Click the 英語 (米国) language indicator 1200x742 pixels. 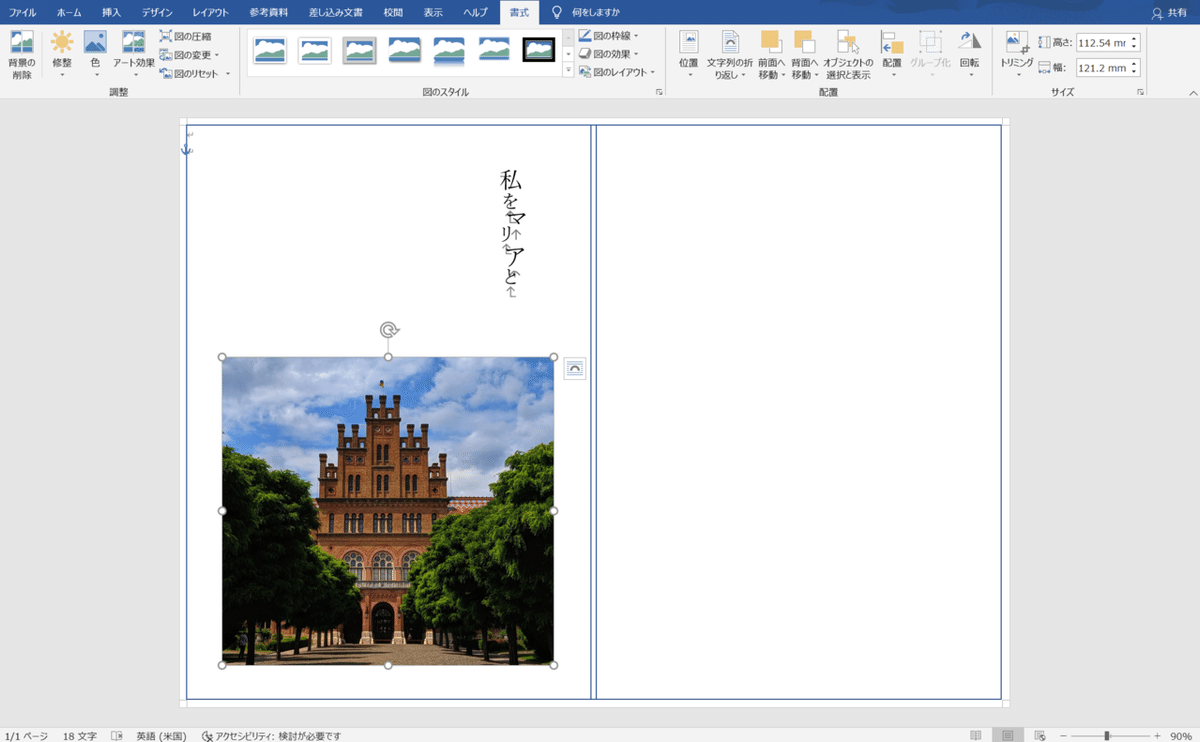click(161, 736)
